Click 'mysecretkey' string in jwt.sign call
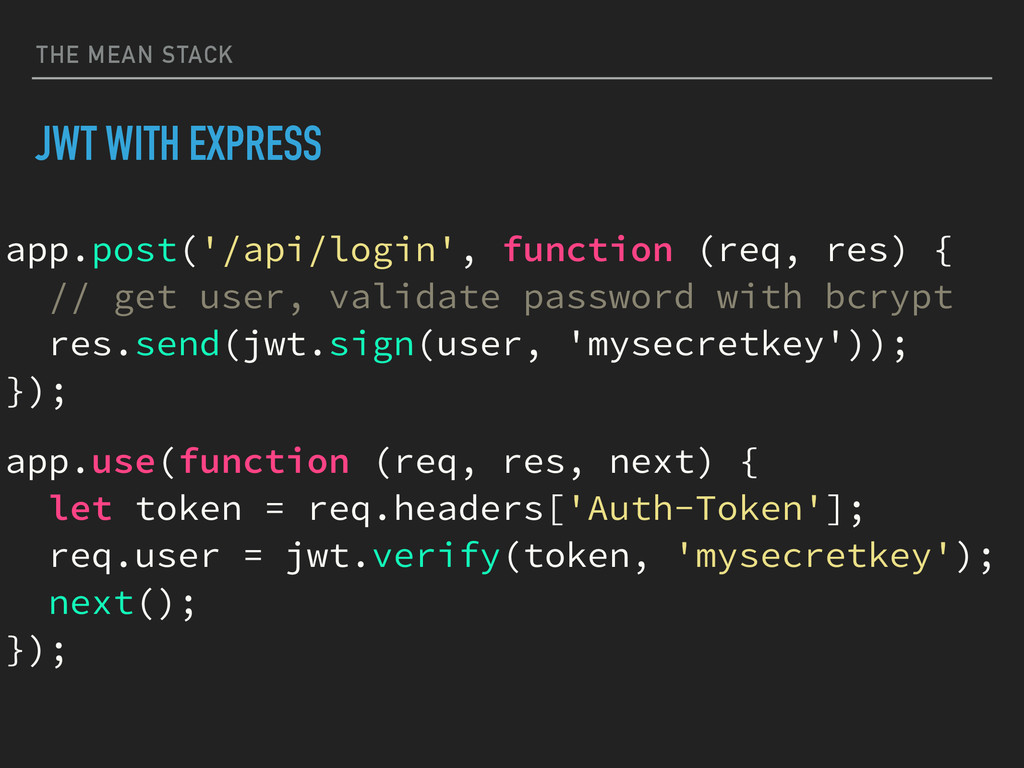Viewport: 1024px width, 768px height. [705, 346]
